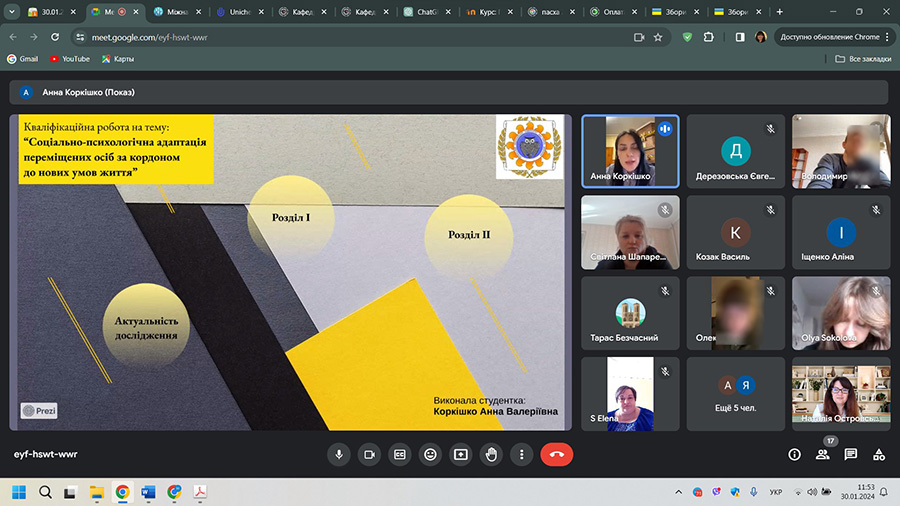Click the present screen icon
The height and width of the screenshot is (506, 900).
tap(461, 454)
